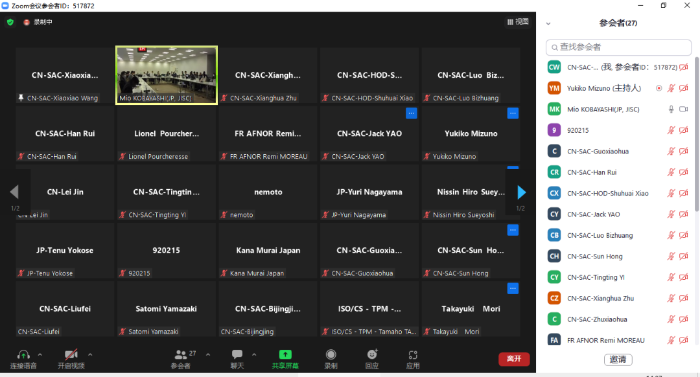Collapse participants panel chevron at top left
This screenshot has width=700, height=377.
click(x=548, y=24)
